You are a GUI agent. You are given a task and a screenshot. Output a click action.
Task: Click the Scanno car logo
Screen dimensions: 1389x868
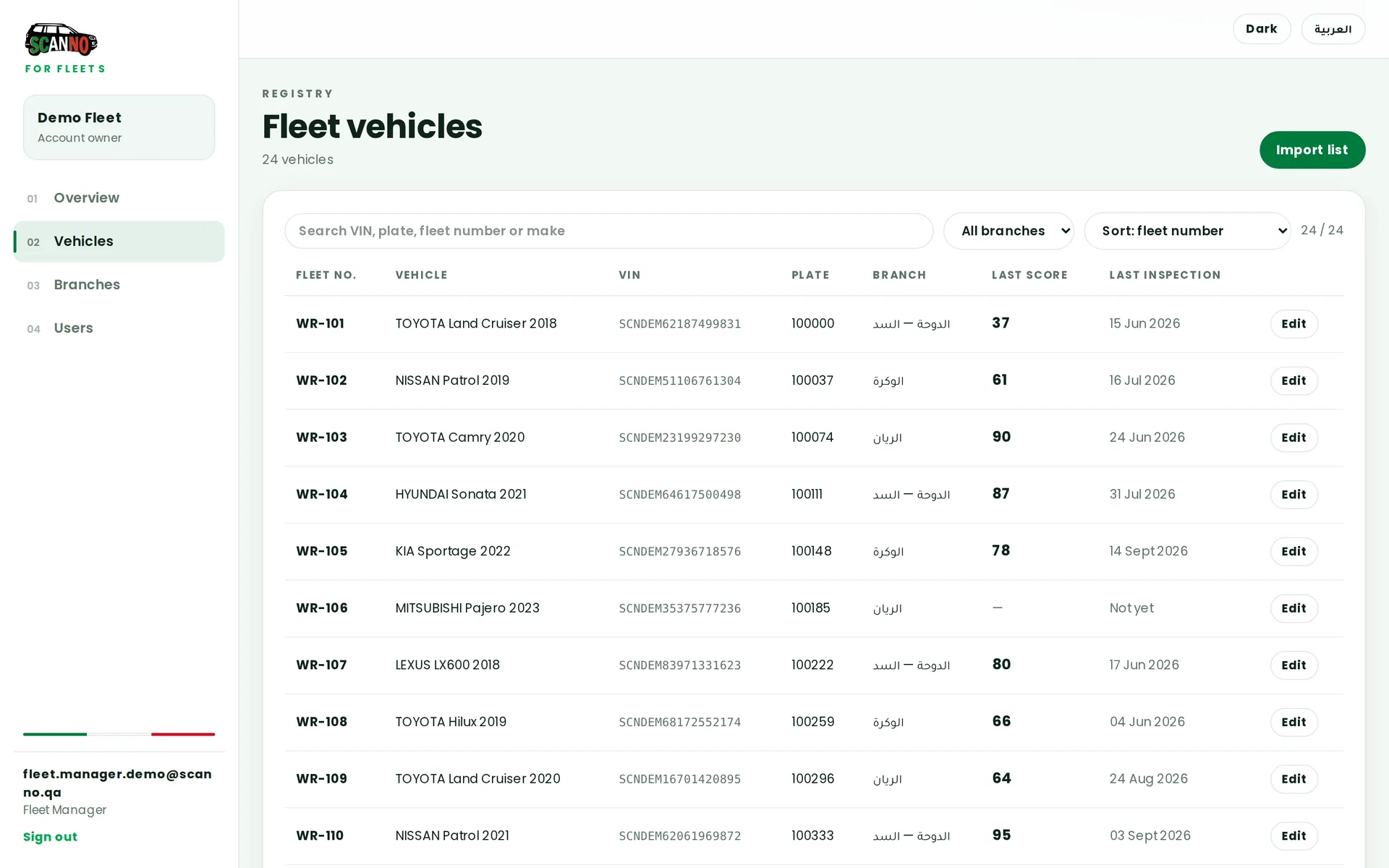point(61,40)
